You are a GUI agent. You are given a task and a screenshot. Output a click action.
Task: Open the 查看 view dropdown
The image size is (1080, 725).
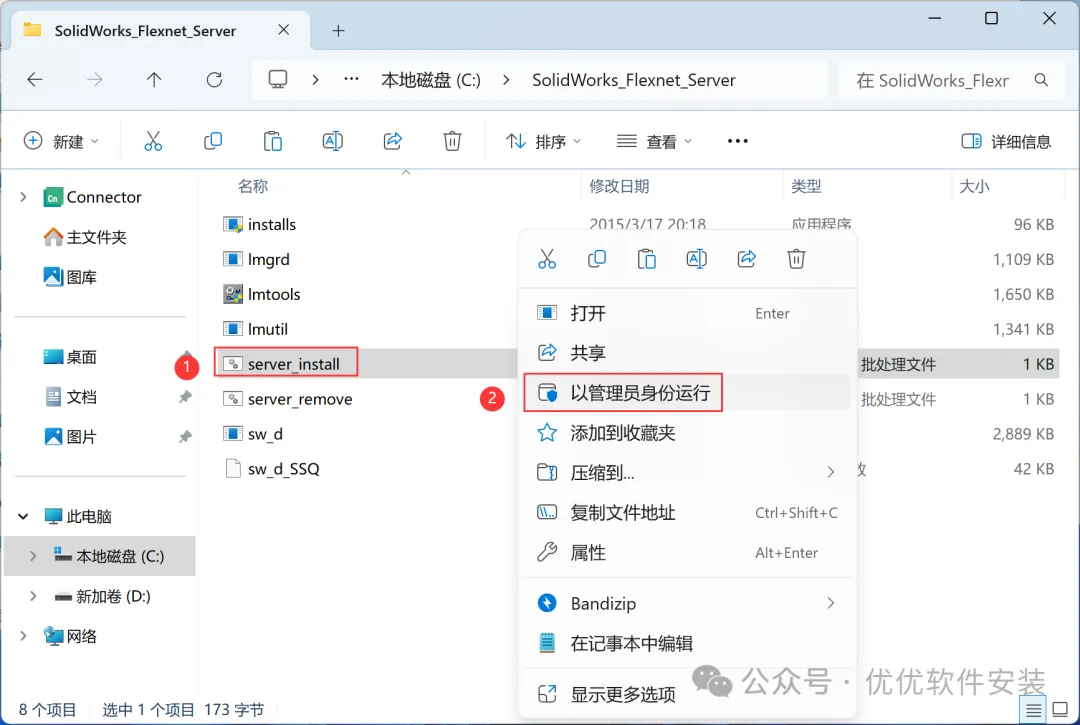click(654, 141)
